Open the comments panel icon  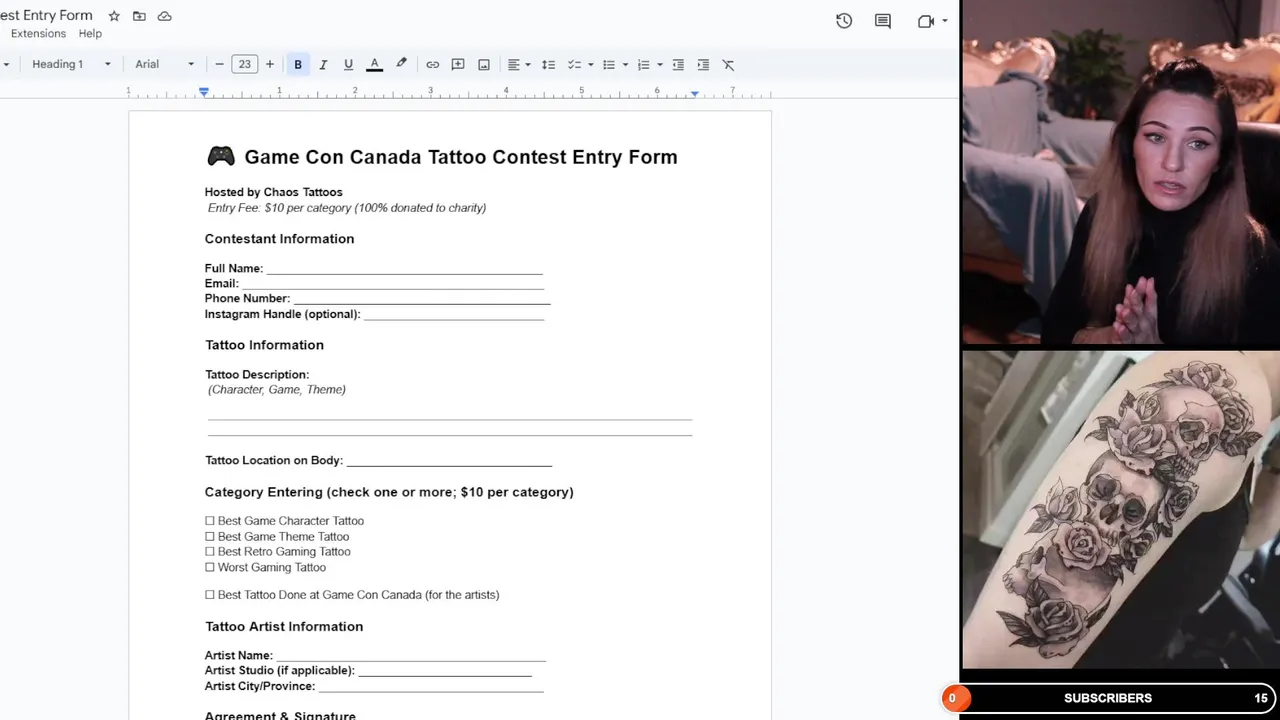point(883,21)
